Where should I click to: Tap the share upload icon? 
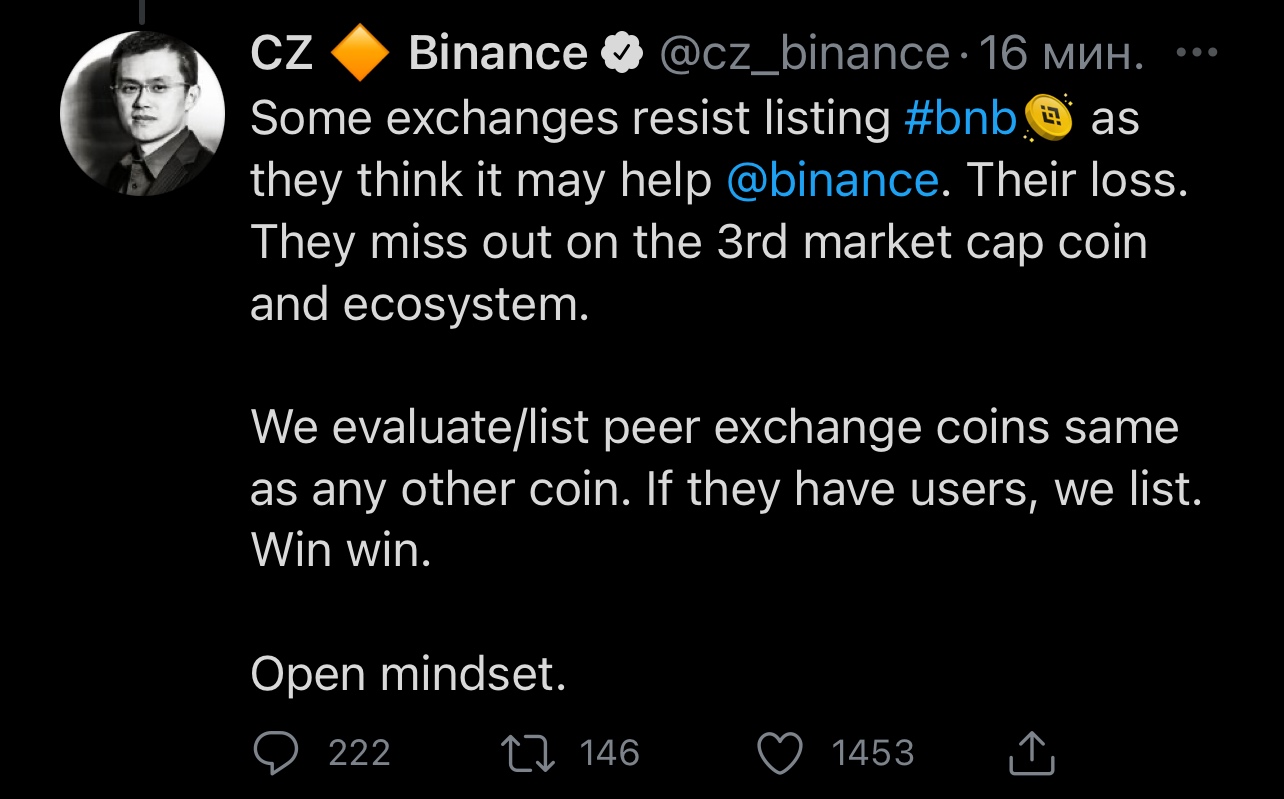click(x=1031, y=754)
